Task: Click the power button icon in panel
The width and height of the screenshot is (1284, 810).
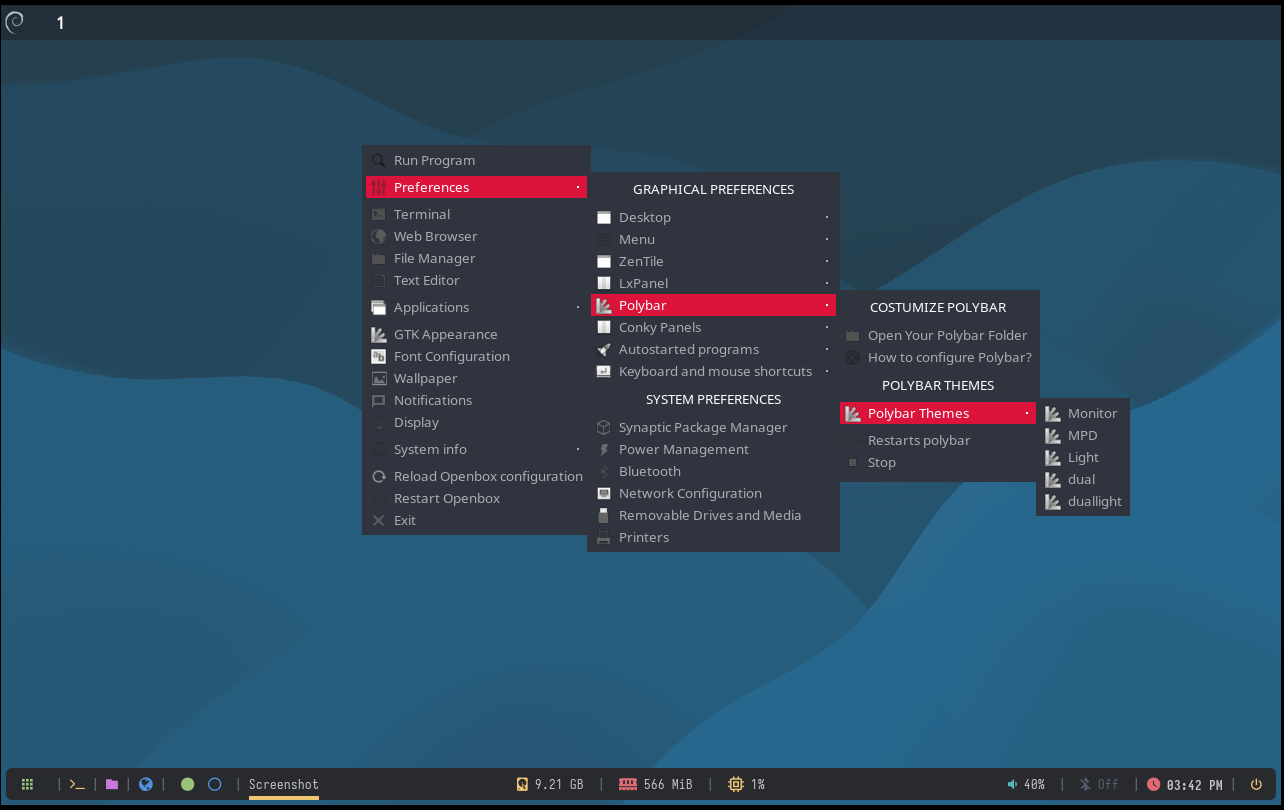Action: 1256,785
